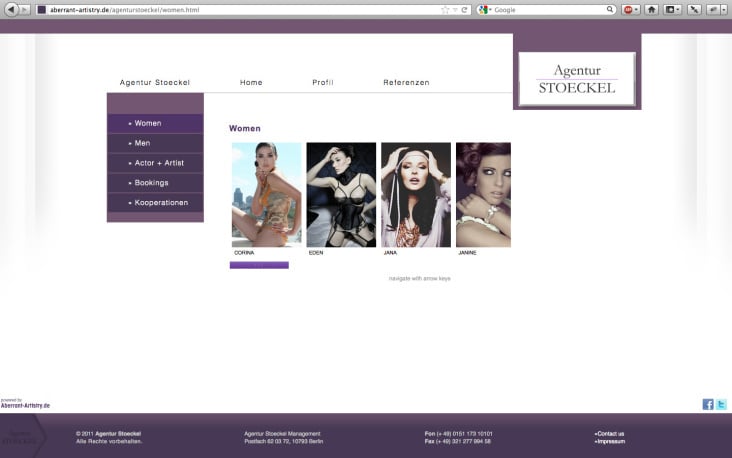Click the EDEN name caption
The image size is (732, 458).
click(x=316, y=253)
